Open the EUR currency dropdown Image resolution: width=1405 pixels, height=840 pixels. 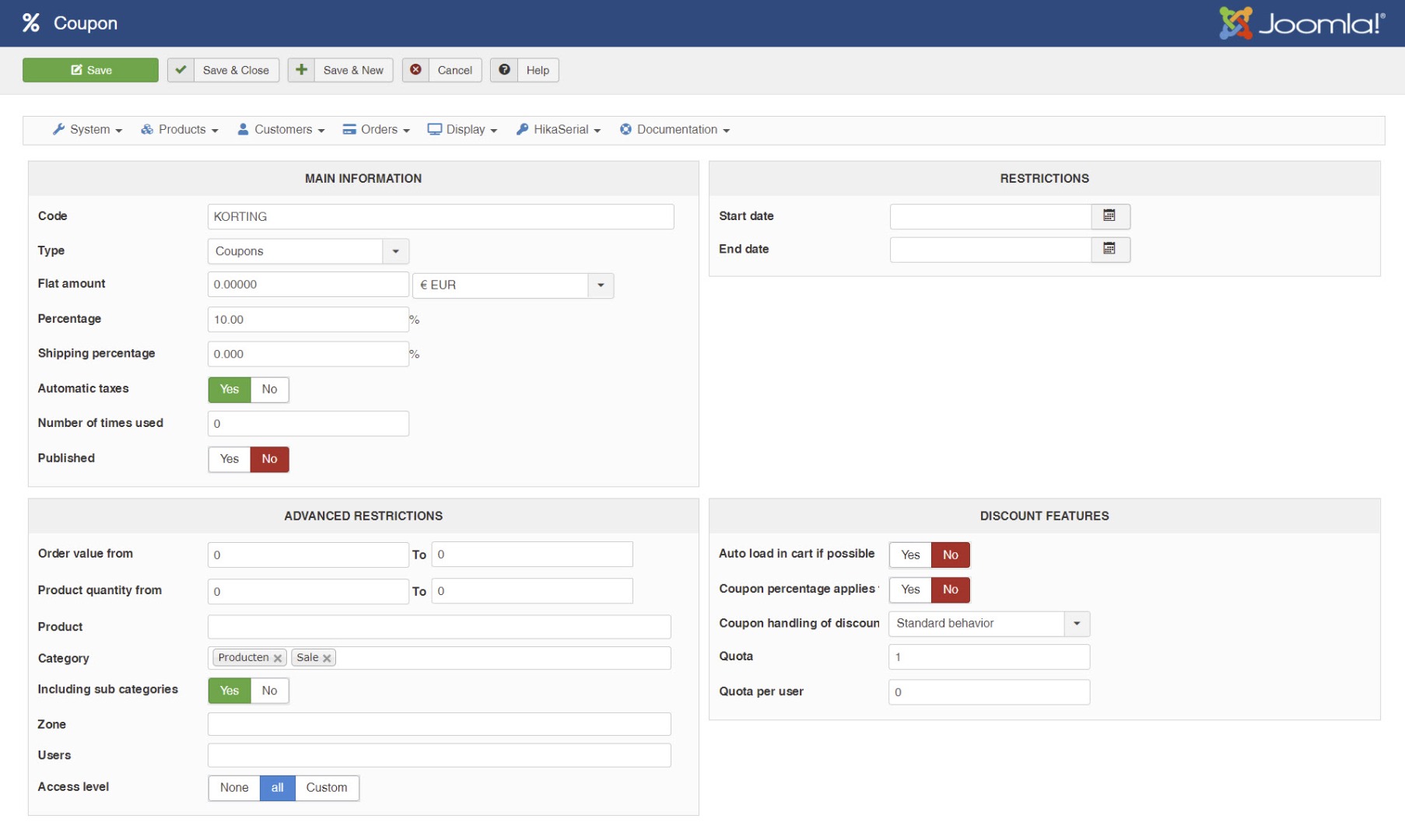pos(513,285)
